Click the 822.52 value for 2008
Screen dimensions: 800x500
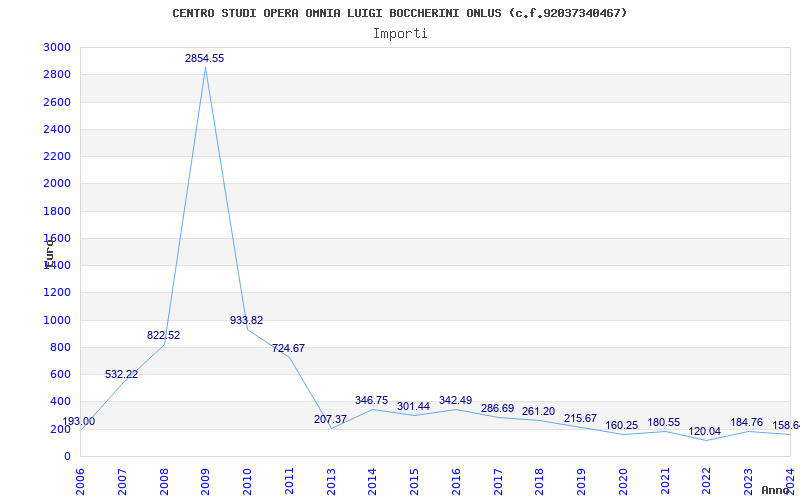click(163, 336)
